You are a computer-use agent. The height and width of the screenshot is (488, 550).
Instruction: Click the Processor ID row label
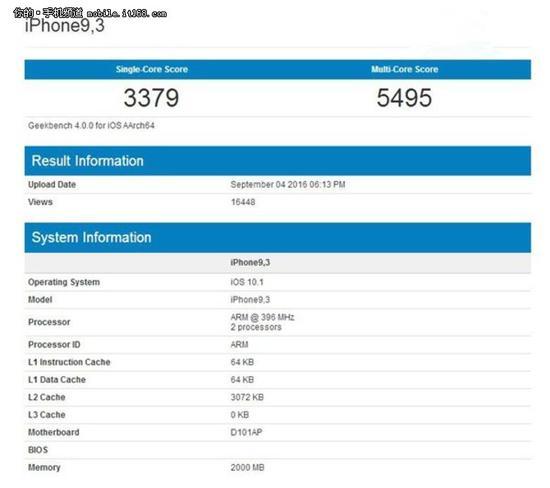tap(54, 345)
